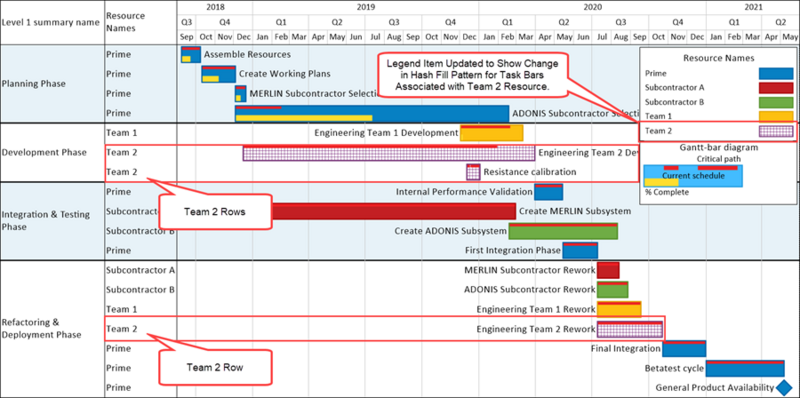The image size is (800, 398).
Task: Click the Team 2 label in Refactoring phase
Action: [x=121, y=329]
